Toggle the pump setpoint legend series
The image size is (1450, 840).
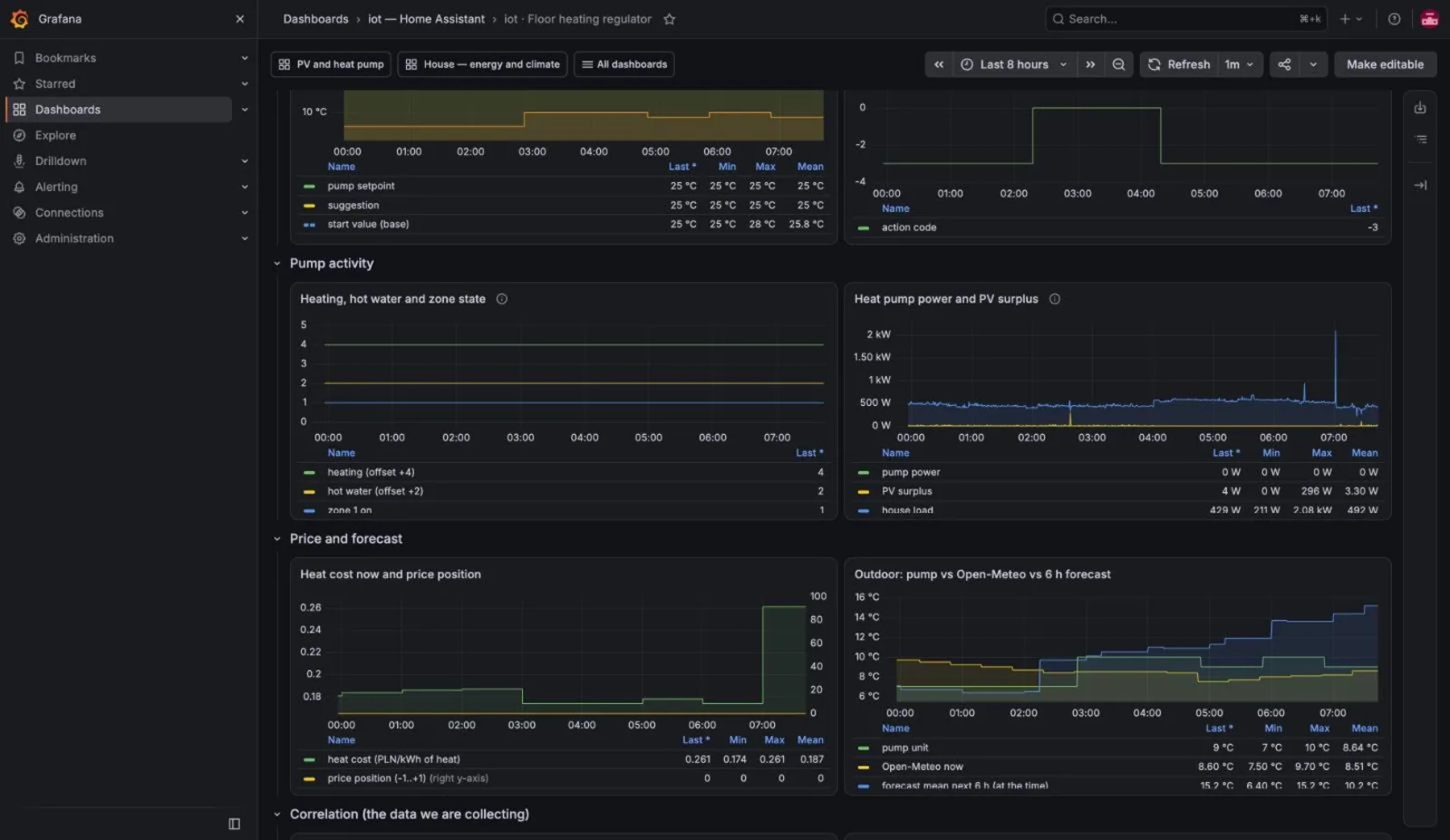(361, 186)
